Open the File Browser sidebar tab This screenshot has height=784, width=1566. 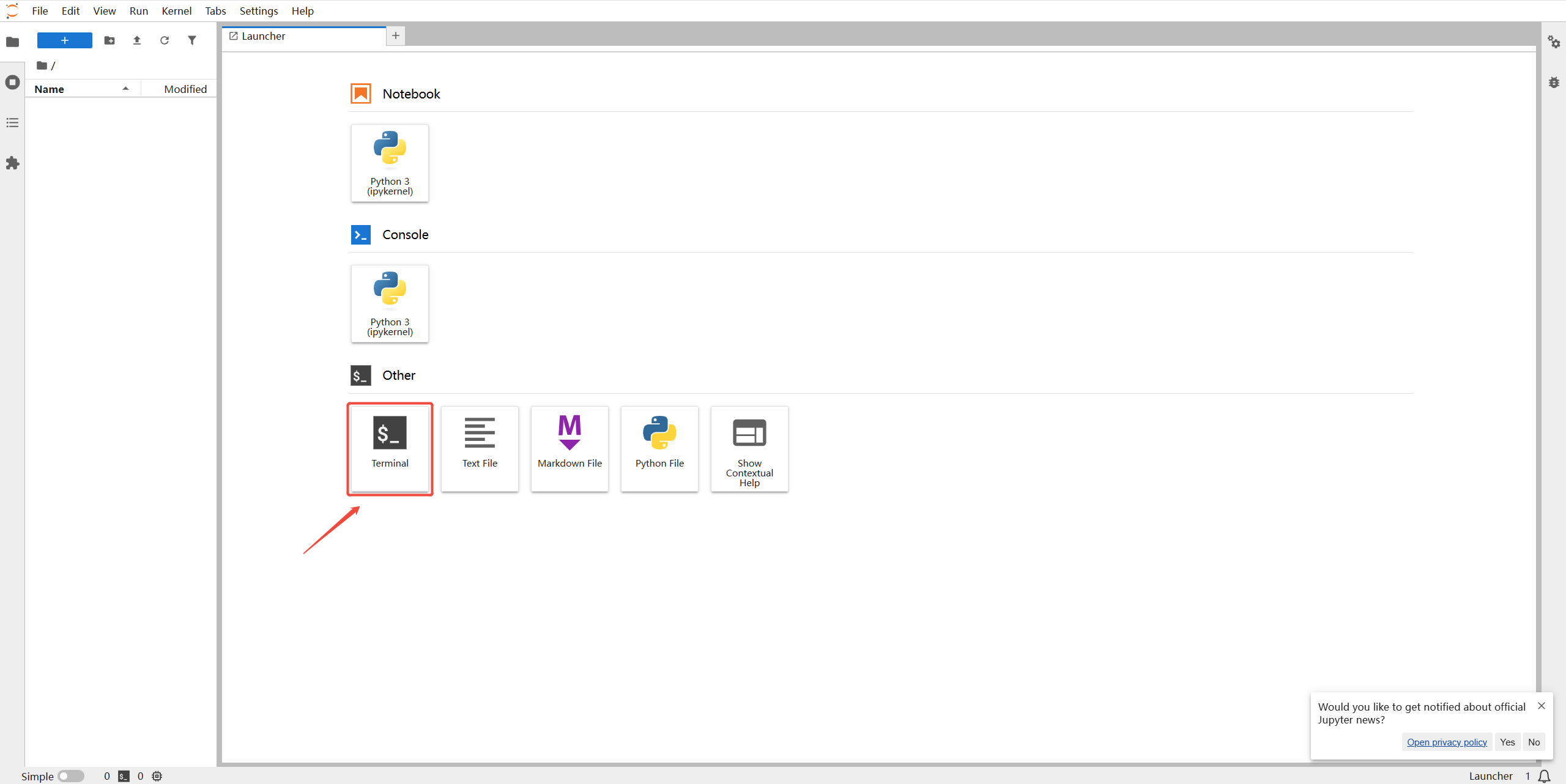click(x=12, y=42)
